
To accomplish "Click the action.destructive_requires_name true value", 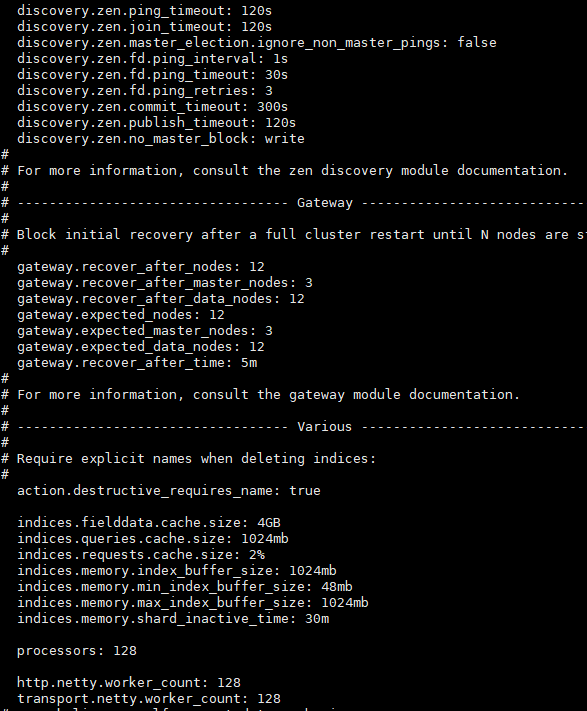I will [x=305, y=491].
